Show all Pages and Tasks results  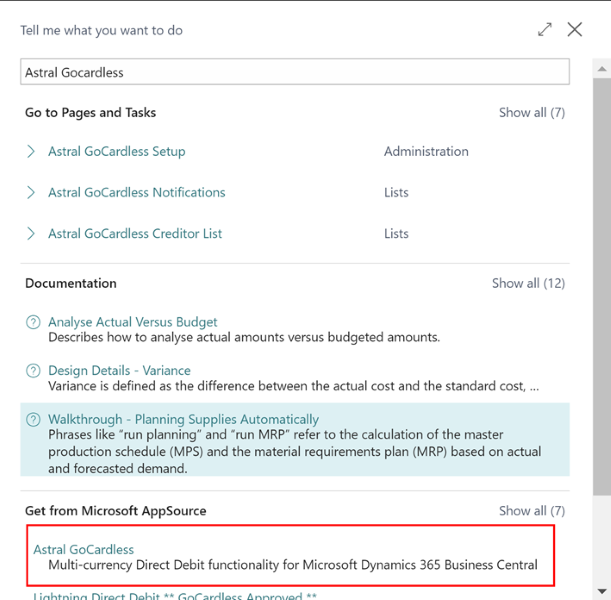click(x=531, y=113)
